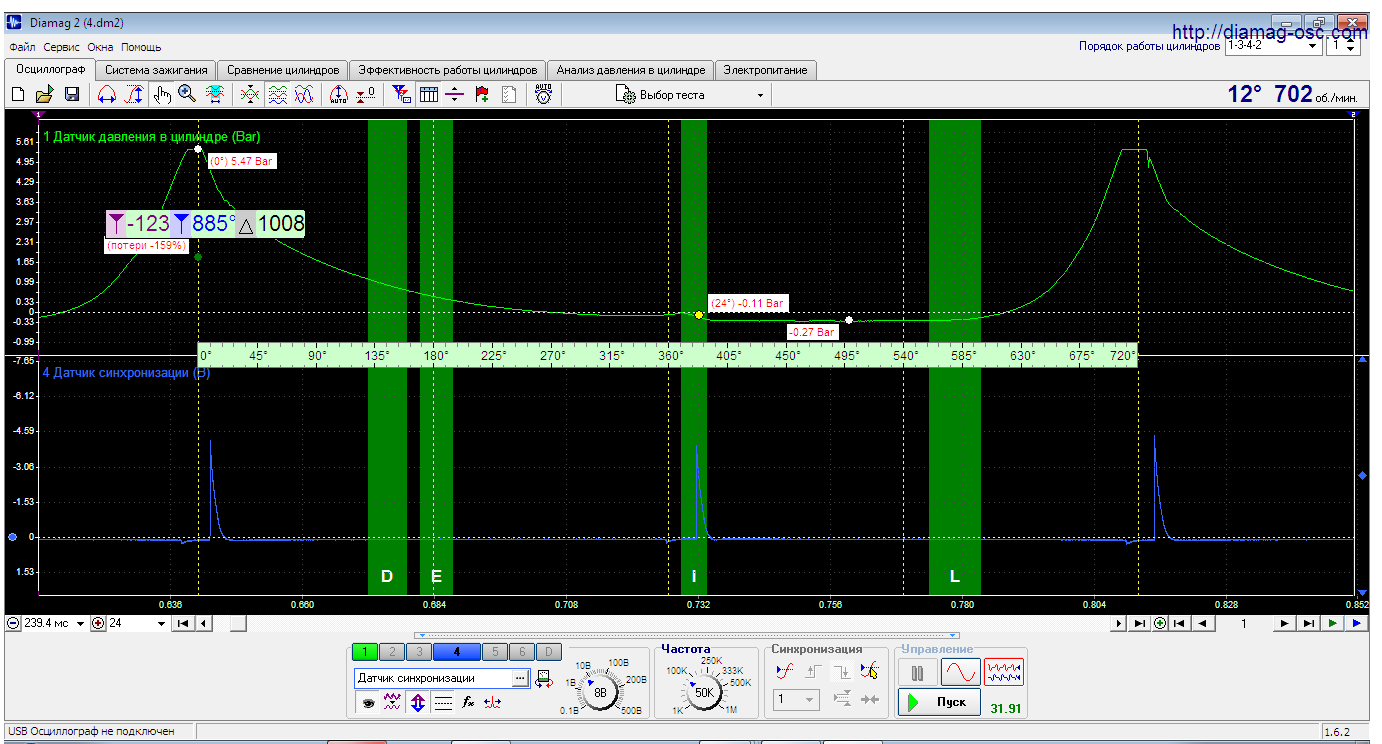The image size is (1382, 744).
Task: Click the manual sync cursor icon
Action: click(x=870, y=671)
